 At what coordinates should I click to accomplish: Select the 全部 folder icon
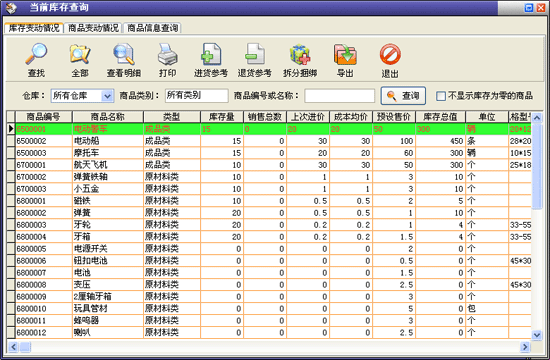tap(80, 54)
